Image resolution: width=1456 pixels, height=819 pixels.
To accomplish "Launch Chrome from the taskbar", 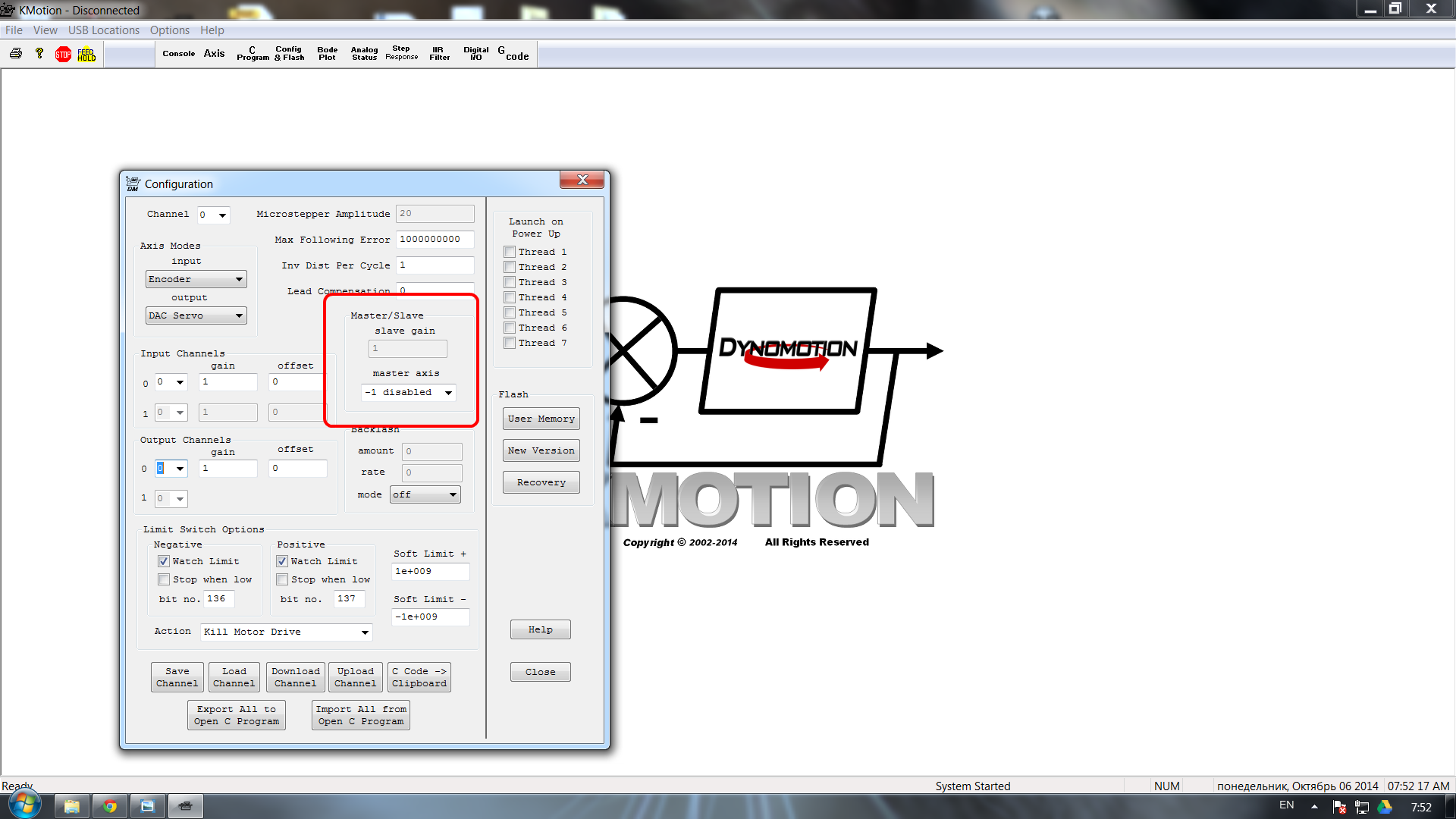I will click(110, 805).
